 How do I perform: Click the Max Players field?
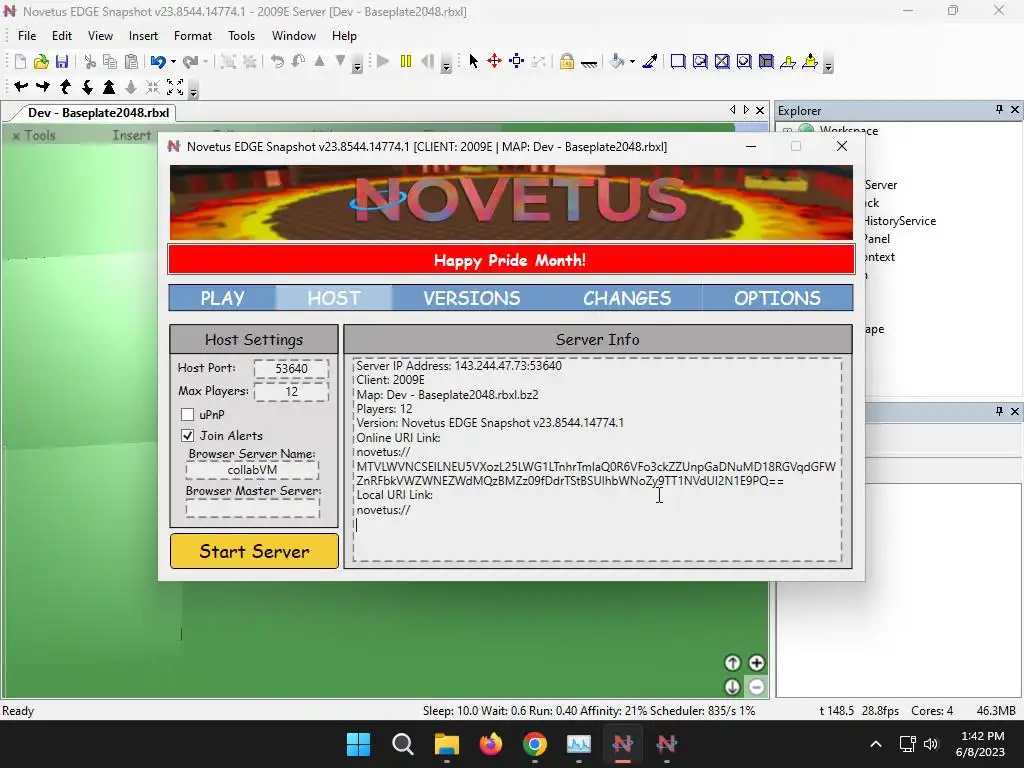[291, 391]
